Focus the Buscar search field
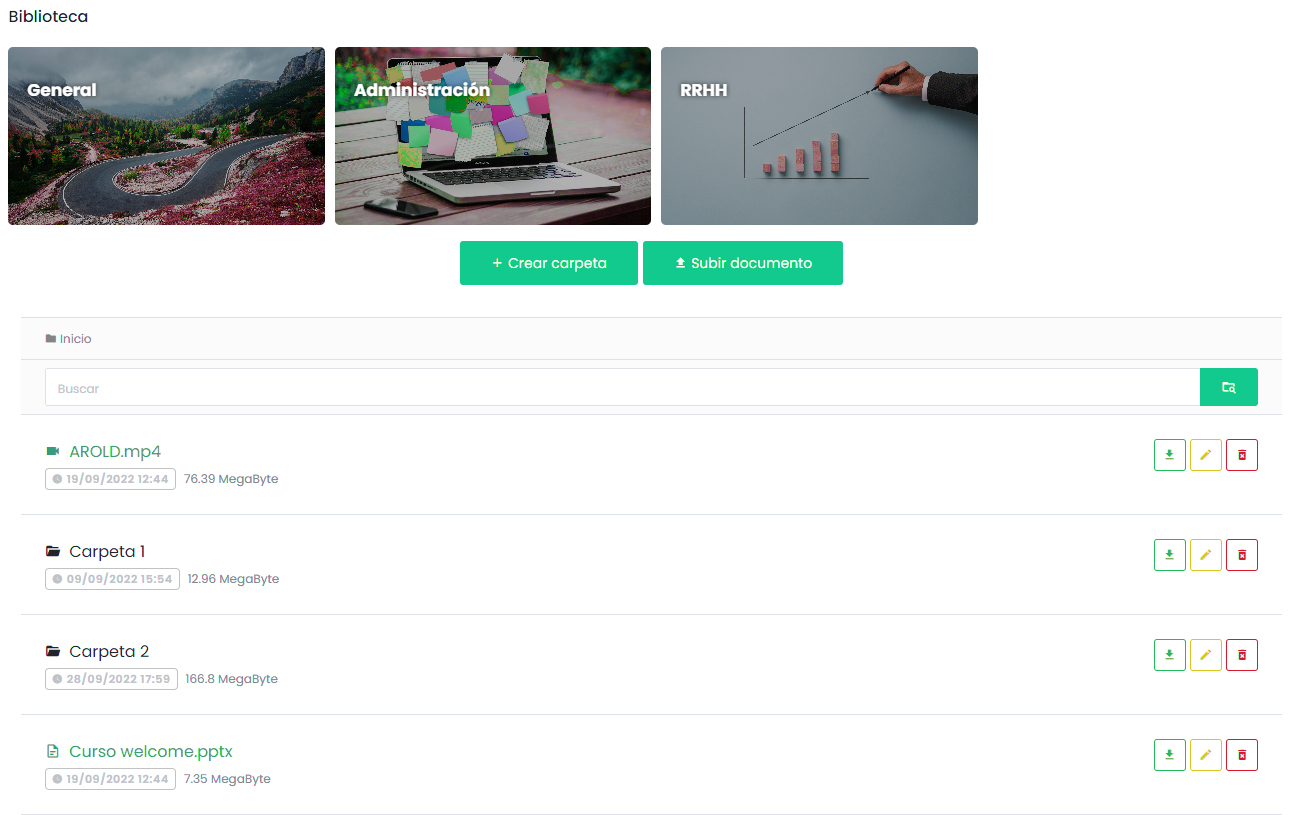Screen dimensions: 1293x815 (x=621, y=388)
